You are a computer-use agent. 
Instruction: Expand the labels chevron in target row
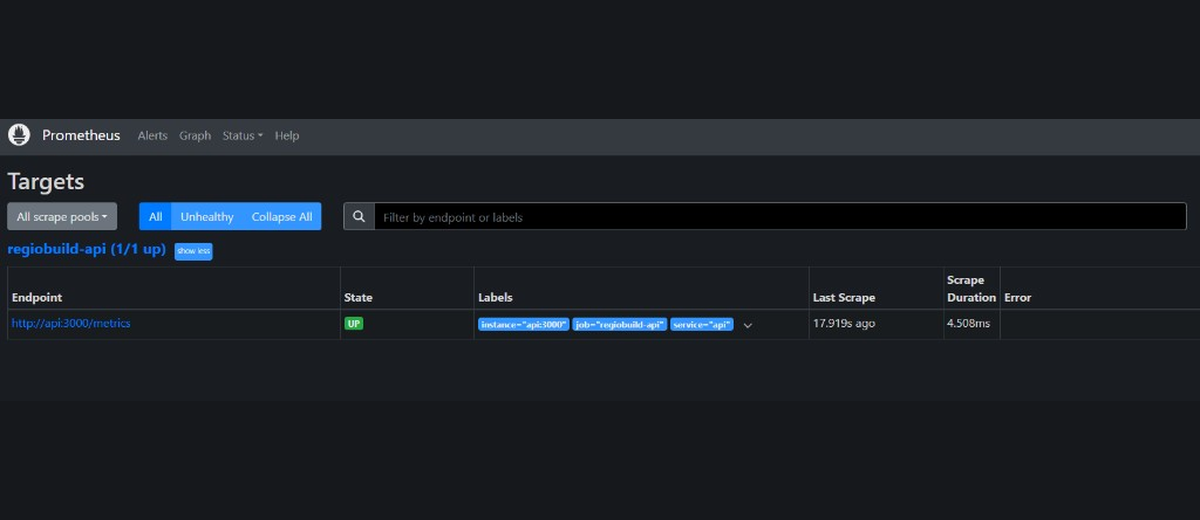tap(747, 325)
